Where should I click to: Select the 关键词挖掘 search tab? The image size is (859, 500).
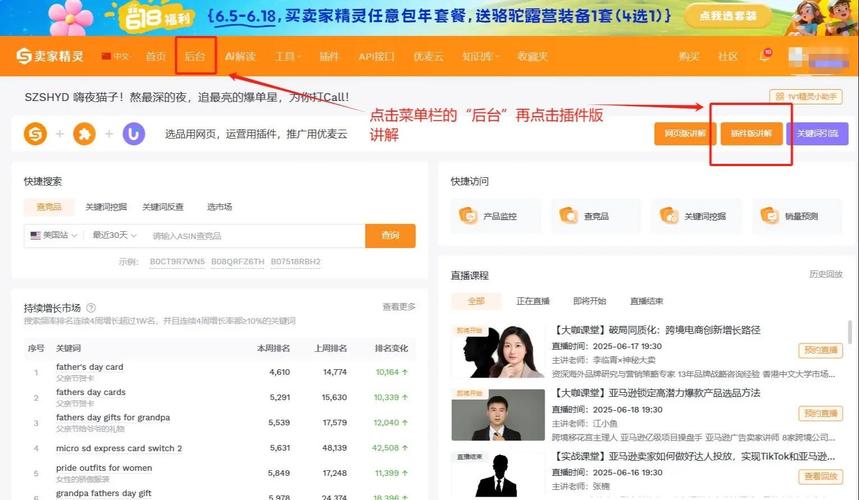click(x=106, y=206)
